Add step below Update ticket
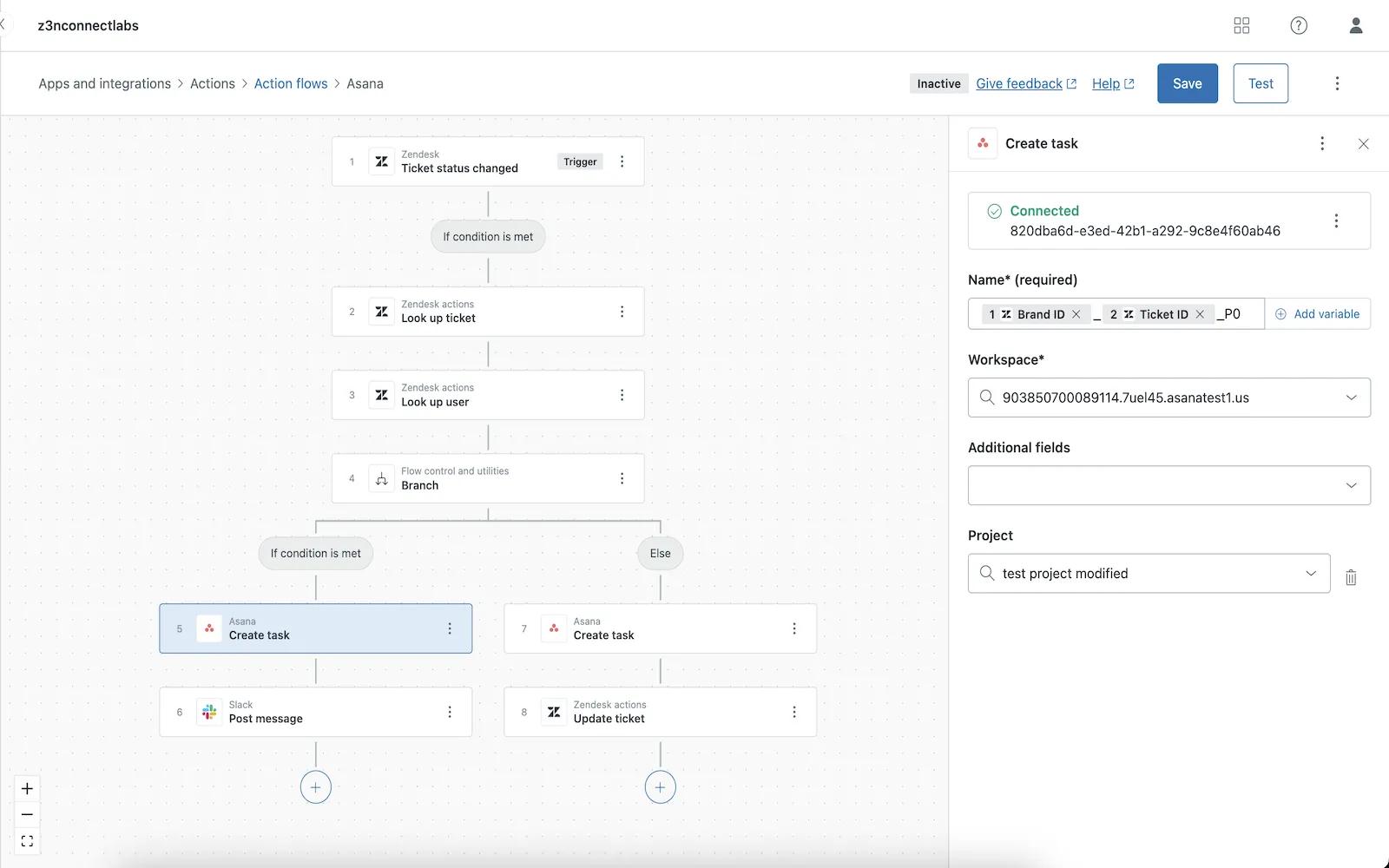 [660, 787]
